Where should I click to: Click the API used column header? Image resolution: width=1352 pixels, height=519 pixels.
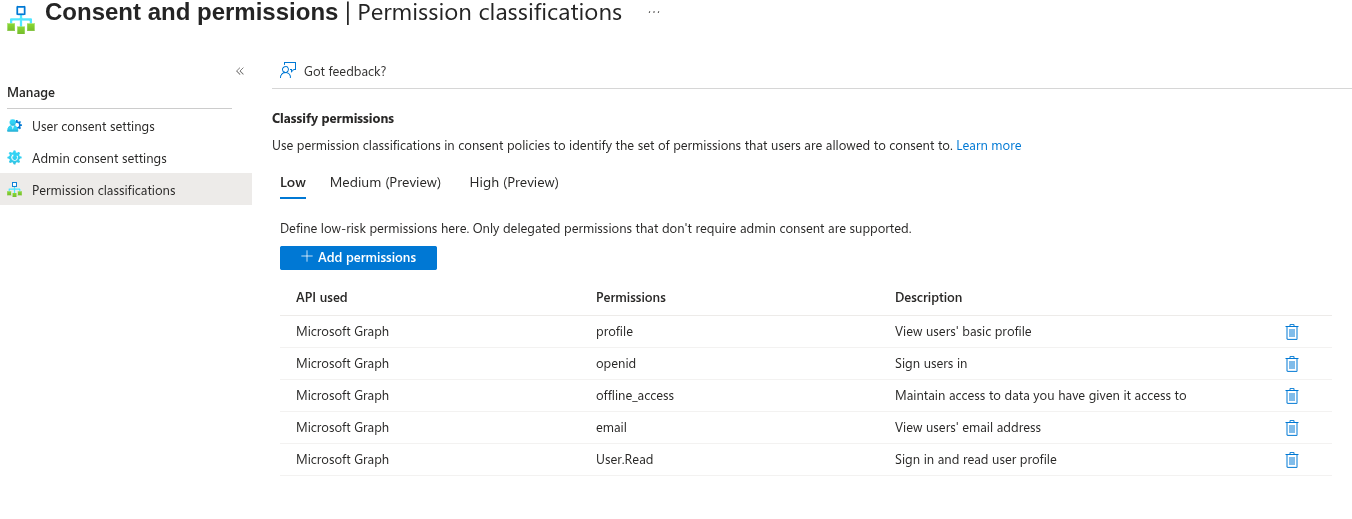click(x=322, y=297)
